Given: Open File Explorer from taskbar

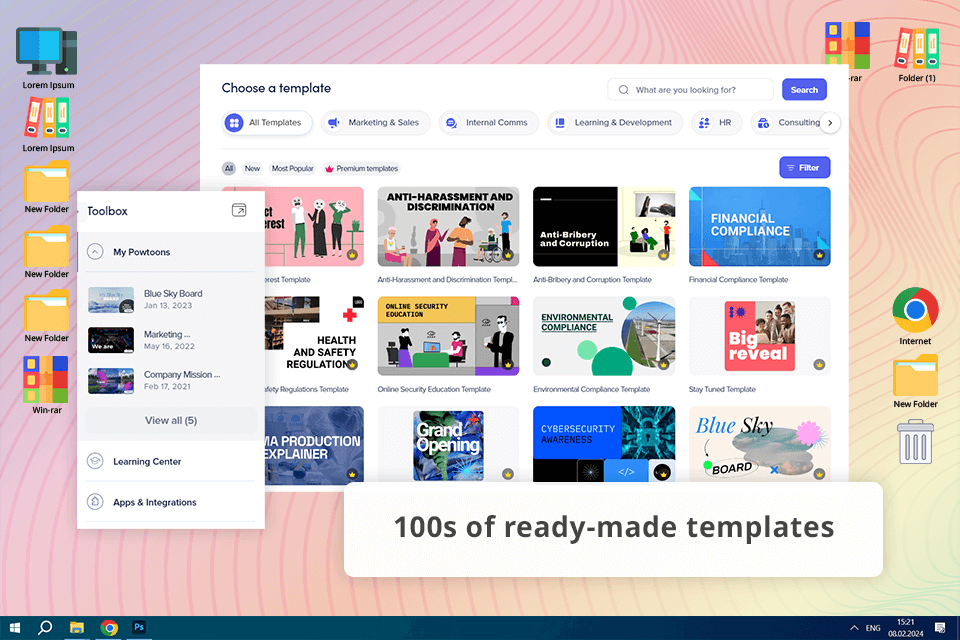Looking at the screenshot, I should point(77,628).
